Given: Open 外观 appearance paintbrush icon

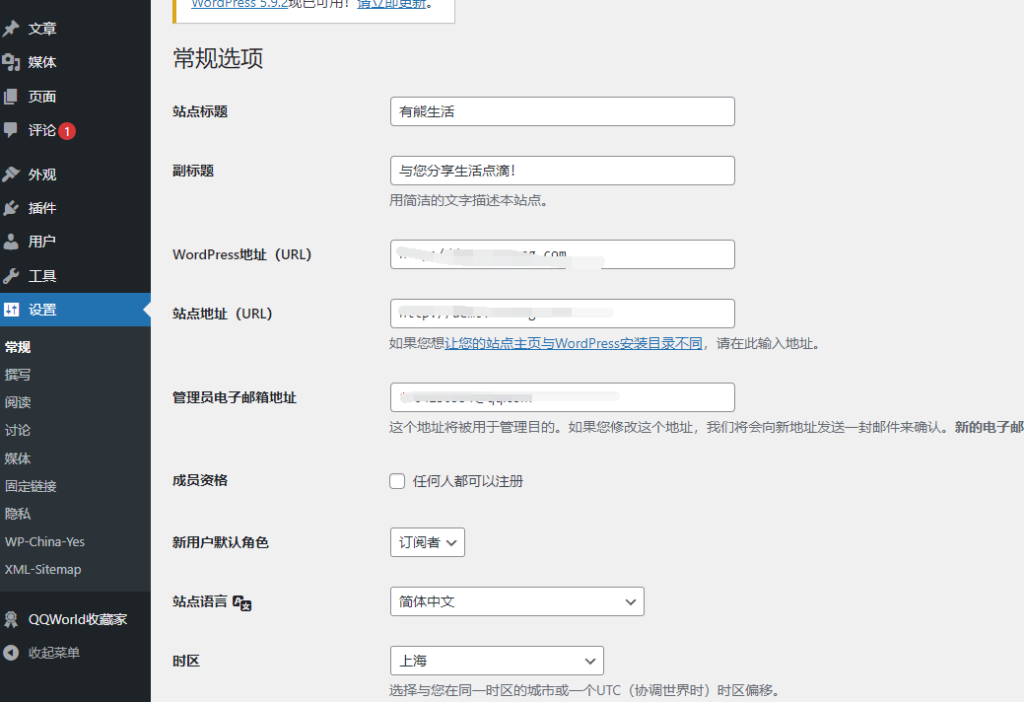Looking at the screenshot, I should (11, 174).
